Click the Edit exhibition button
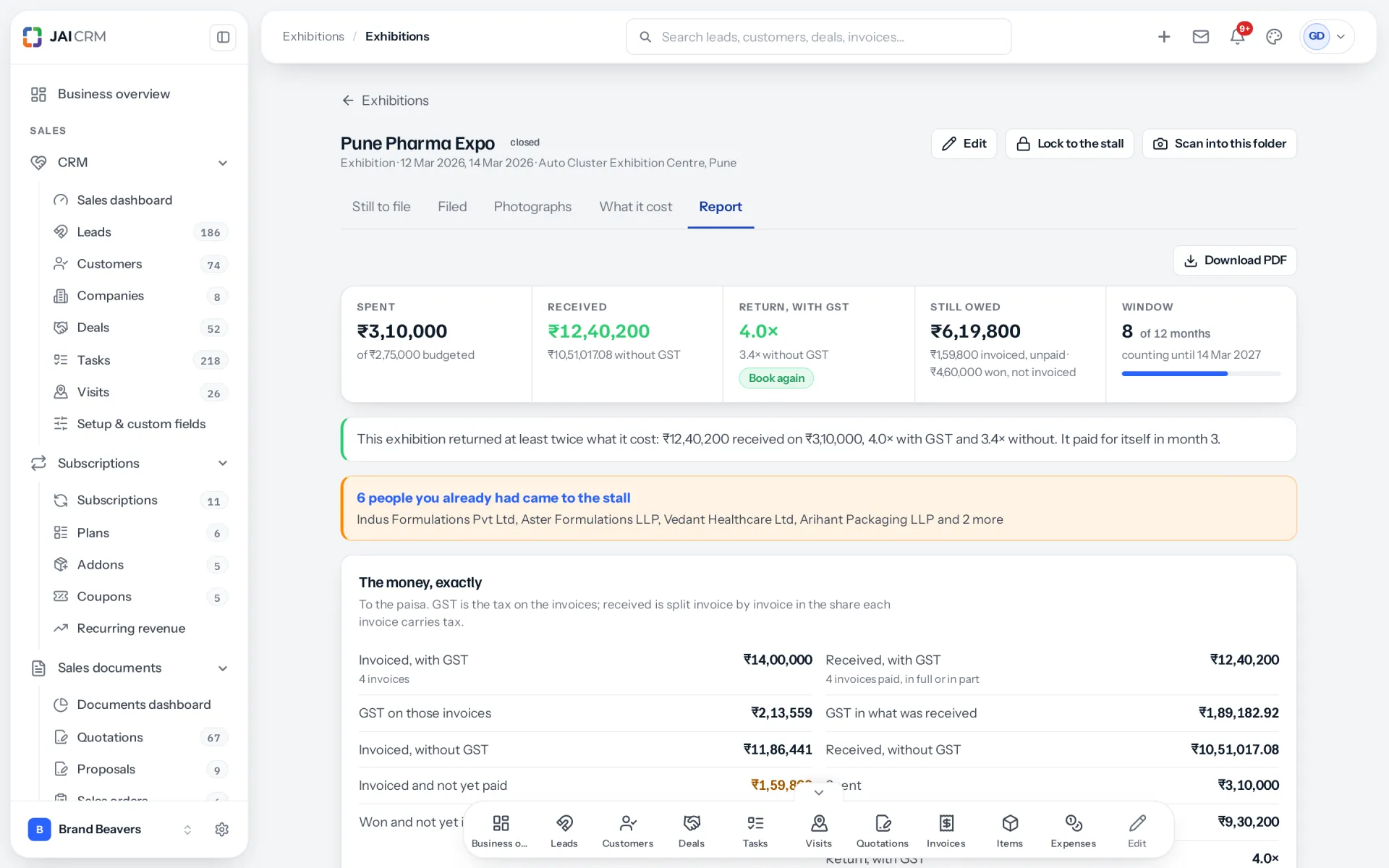The width and height of the screenshot is (1389, 868). tap(964, 144)
